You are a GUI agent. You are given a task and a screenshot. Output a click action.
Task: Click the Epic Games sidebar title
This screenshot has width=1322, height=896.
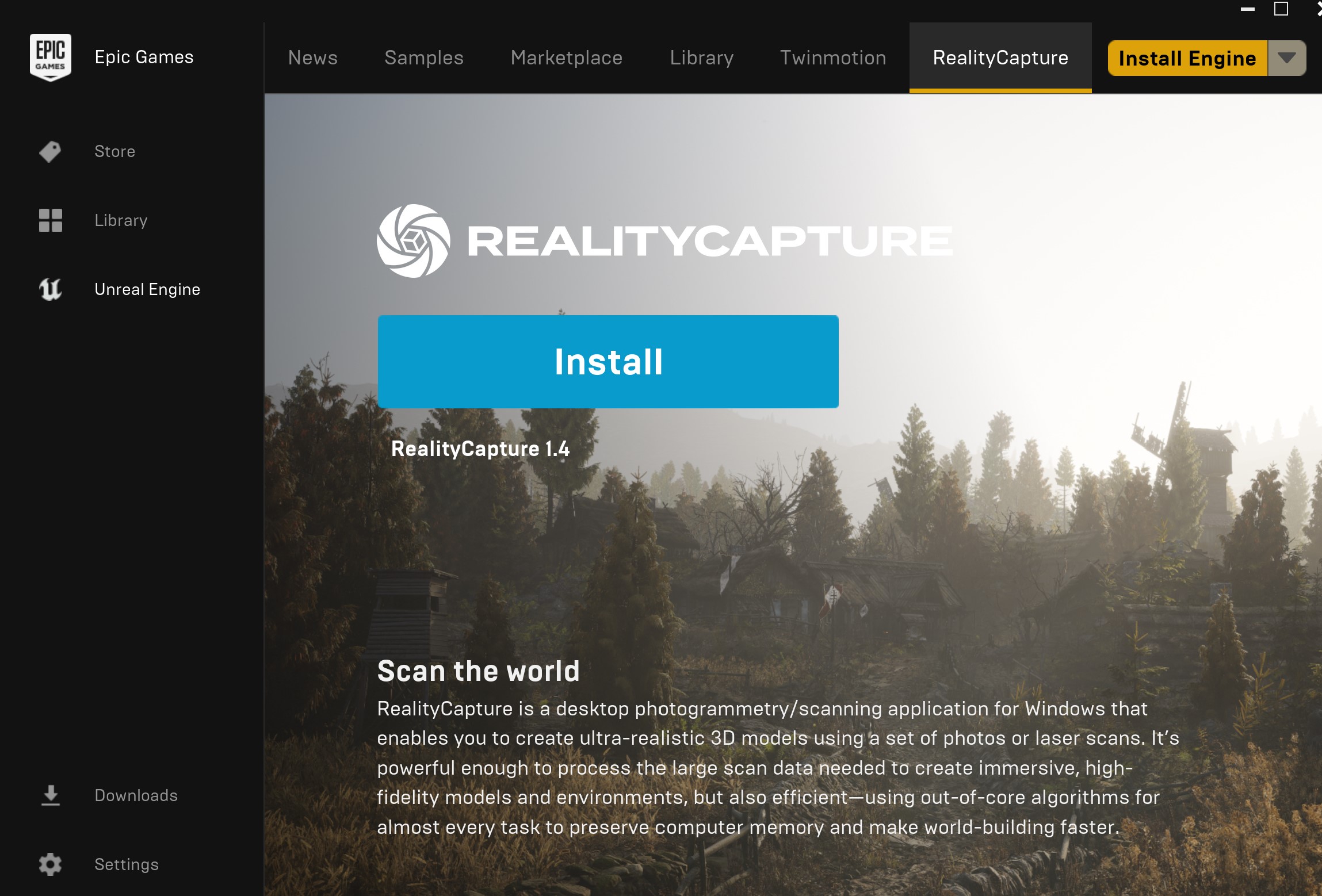tap(144, 57)
